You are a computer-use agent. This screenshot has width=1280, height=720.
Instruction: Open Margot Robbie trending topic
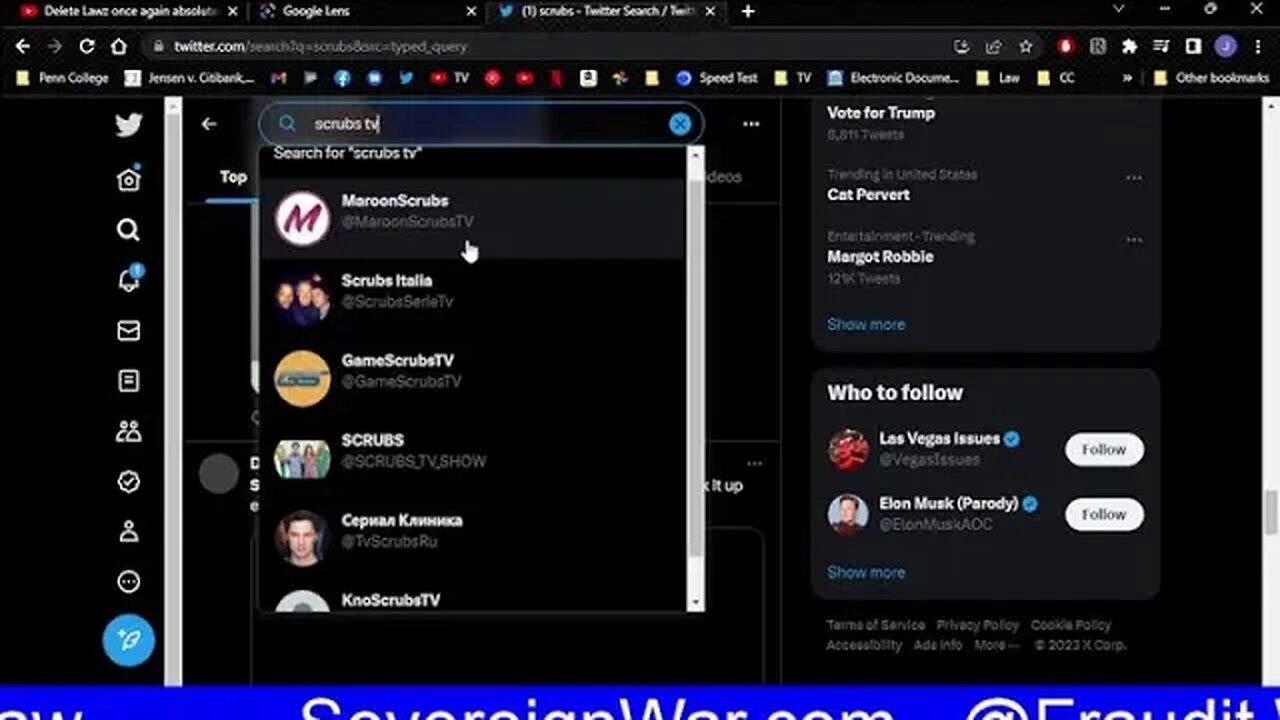(x=880, y=257)
